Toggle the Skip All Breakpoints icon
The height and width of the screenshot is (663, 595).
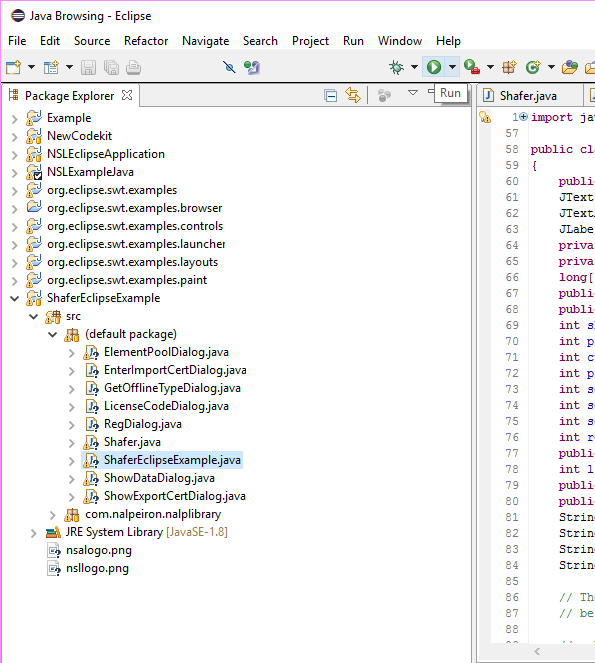click(229, 67)
